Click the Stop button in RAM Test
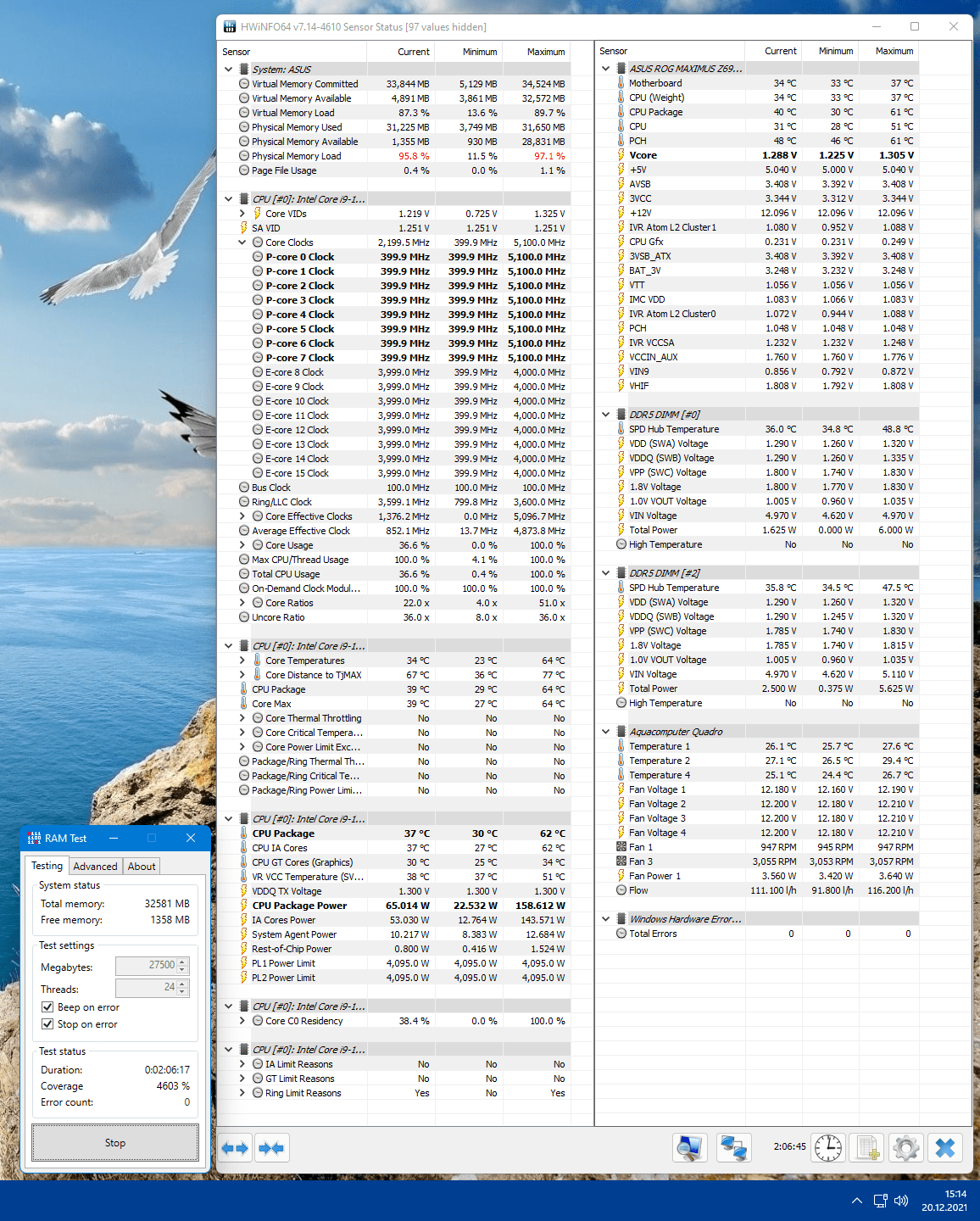980x1221 pixels. [115, 1143]
